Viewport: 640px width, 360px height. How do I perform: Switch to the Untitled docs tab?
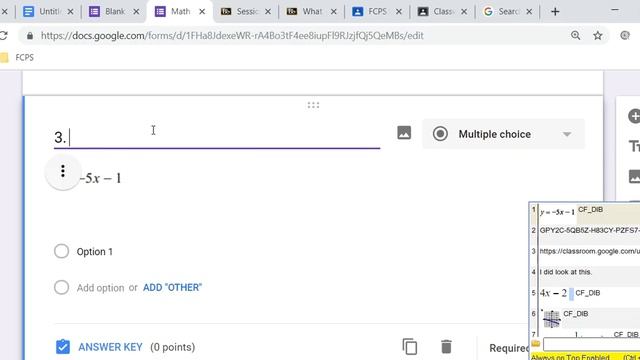(48, 12)
